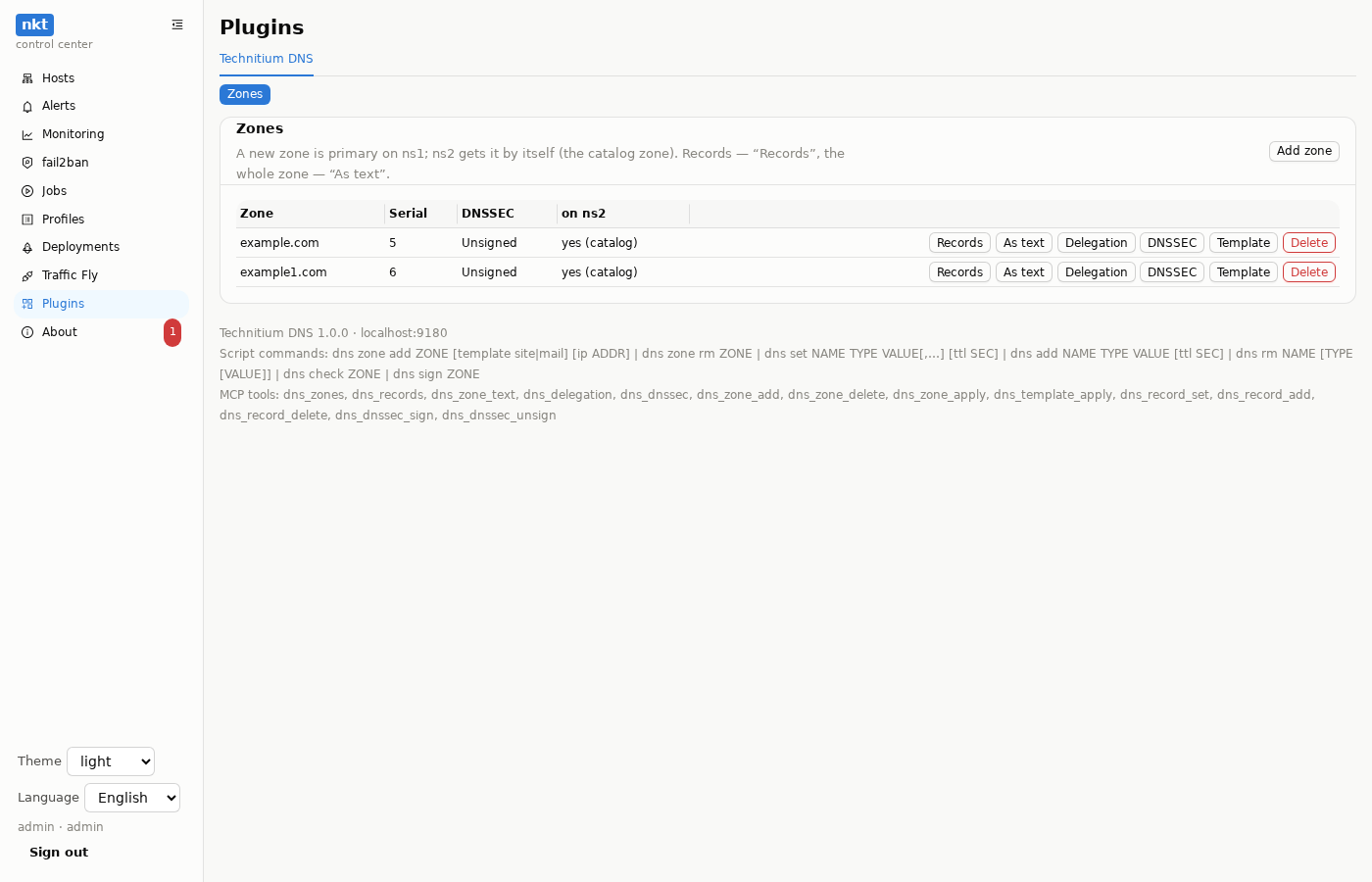Image resolution: width=1372 pixels, height=882 pixels.
Task: Open DNSSEC settings for example1.com
Action: (x=1172, y=272)
